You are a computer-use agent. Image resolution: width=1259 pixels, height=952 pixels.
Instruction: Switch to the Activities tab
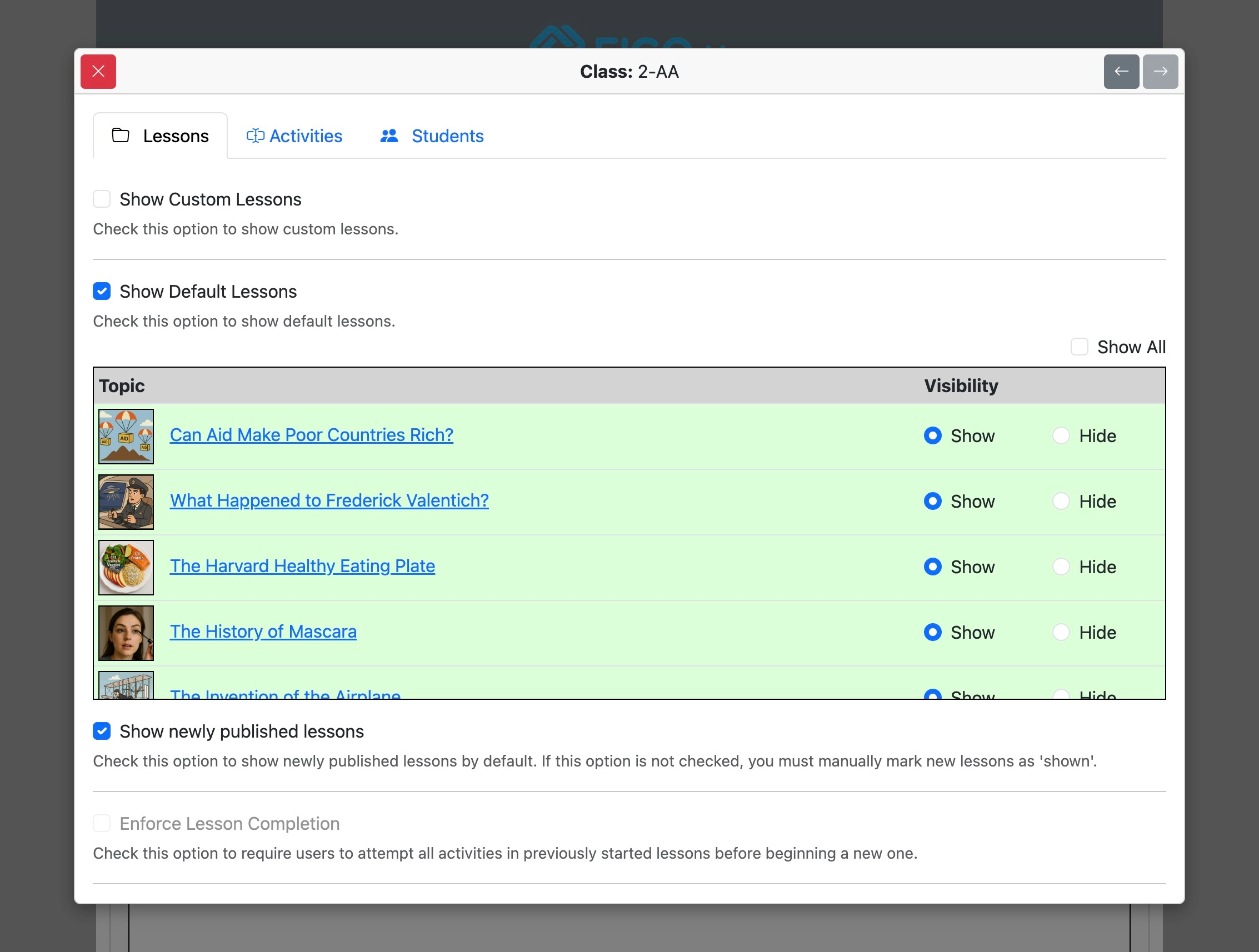pyautogui.click(x=294, y=136)
